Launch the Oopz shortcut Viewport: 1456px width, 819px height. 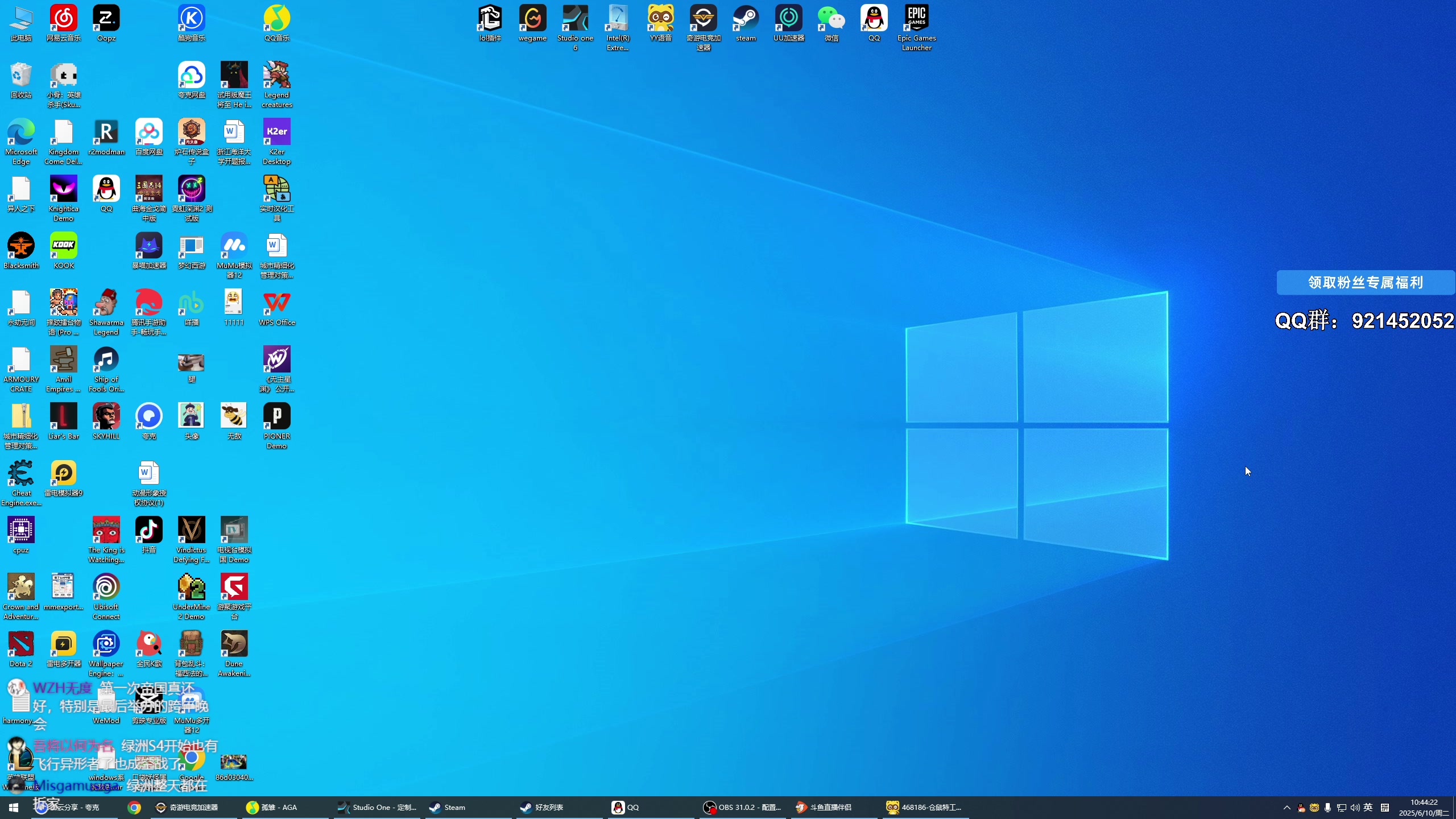[106, 24]
